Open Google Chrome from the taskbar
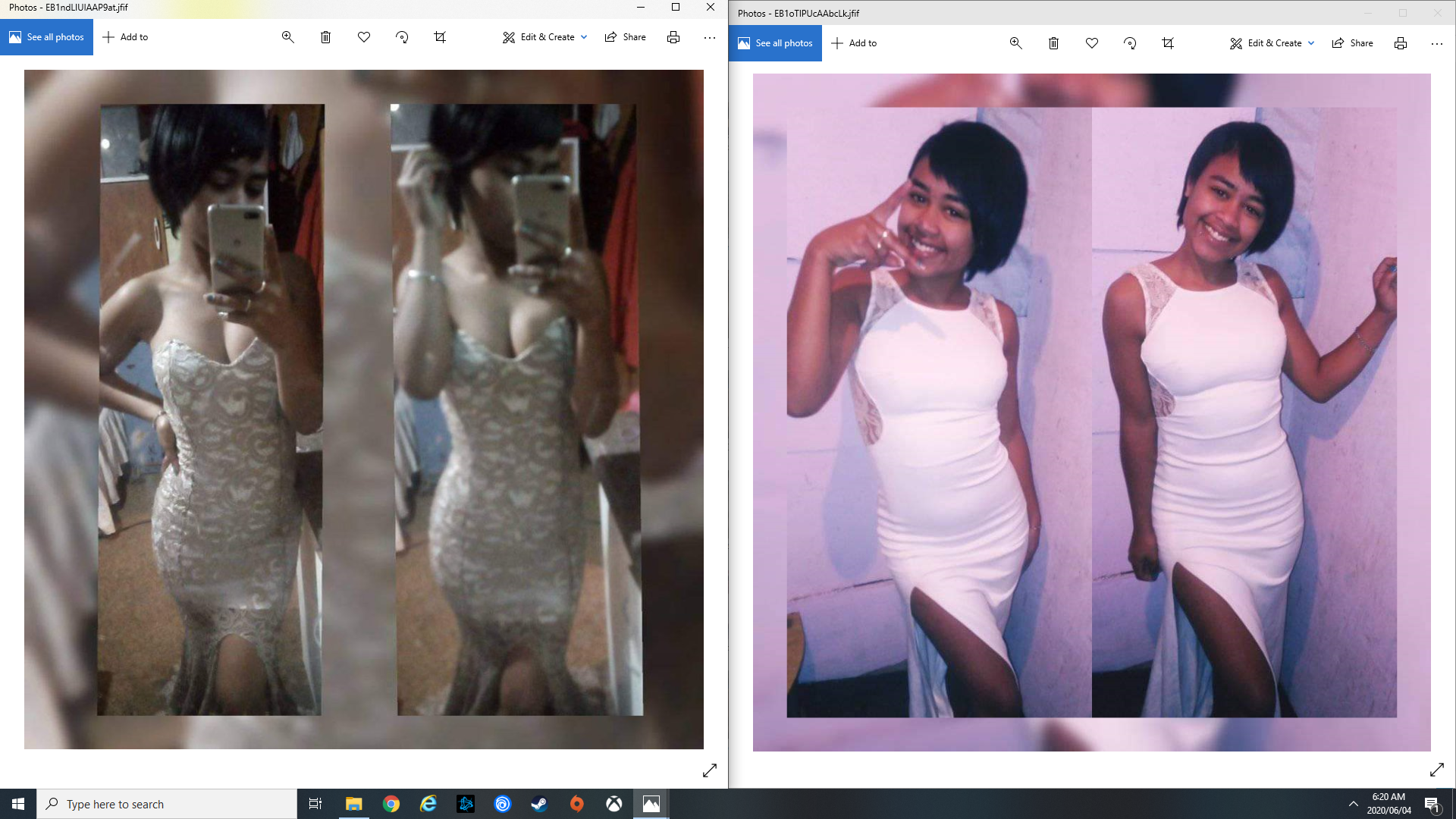The width and height of the screenshot is (1456, 819). [391, 804]
